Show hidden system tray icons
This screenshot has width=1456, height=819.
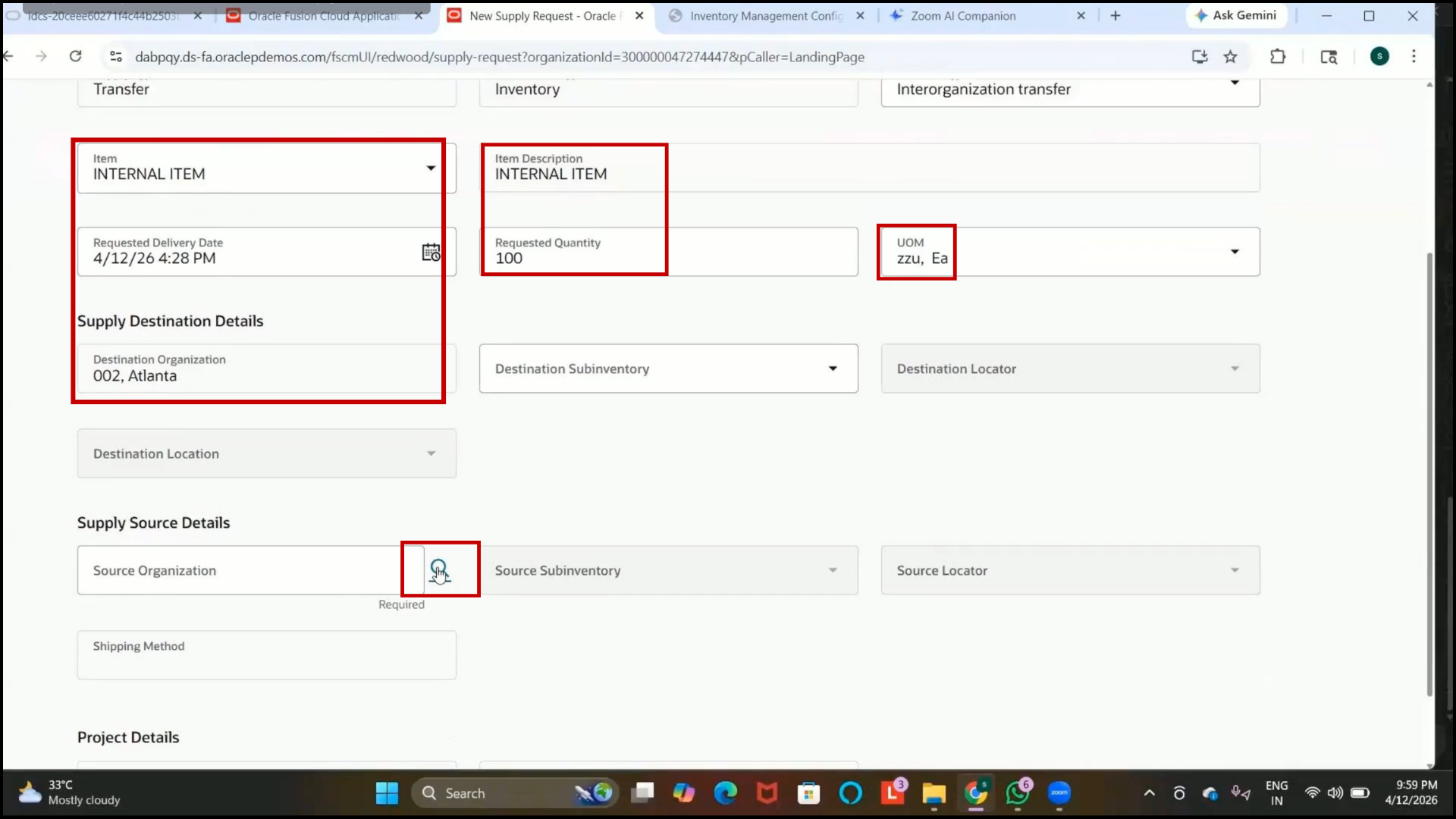(x=1150, y=793)
